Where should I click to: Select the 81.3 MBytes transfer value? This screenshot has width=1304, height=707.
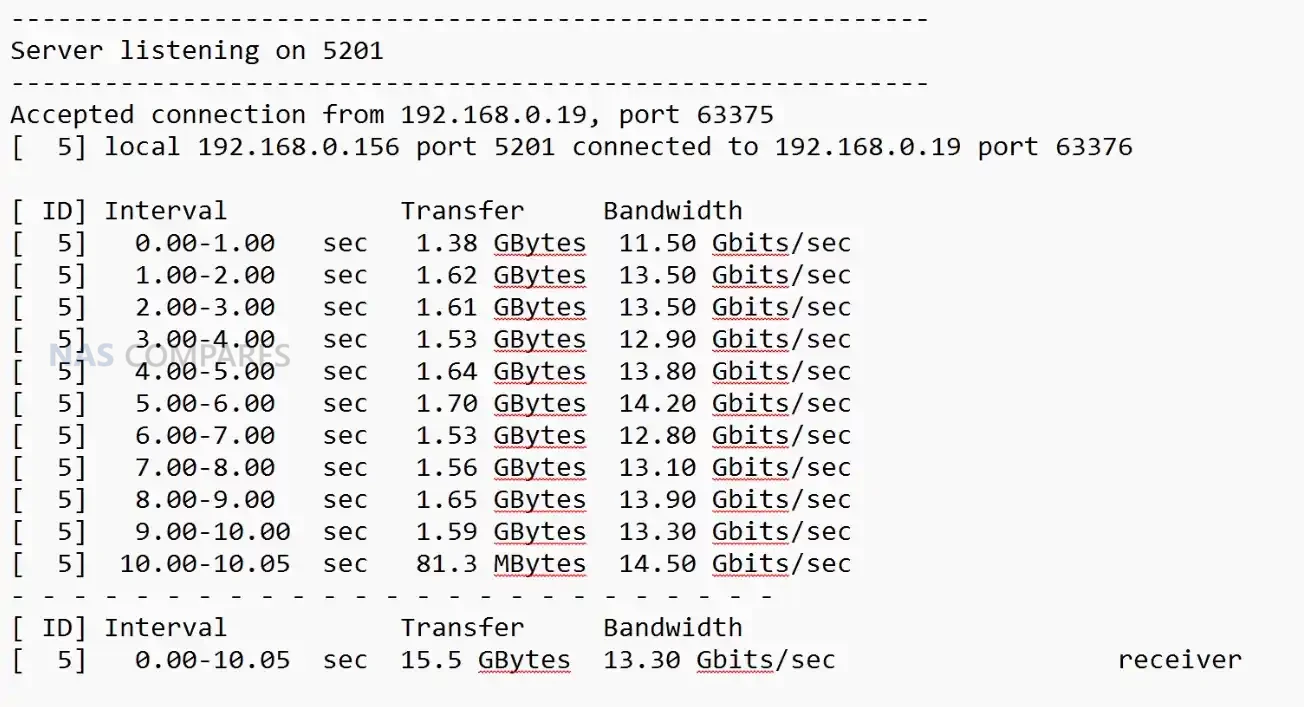click(500, 564)
